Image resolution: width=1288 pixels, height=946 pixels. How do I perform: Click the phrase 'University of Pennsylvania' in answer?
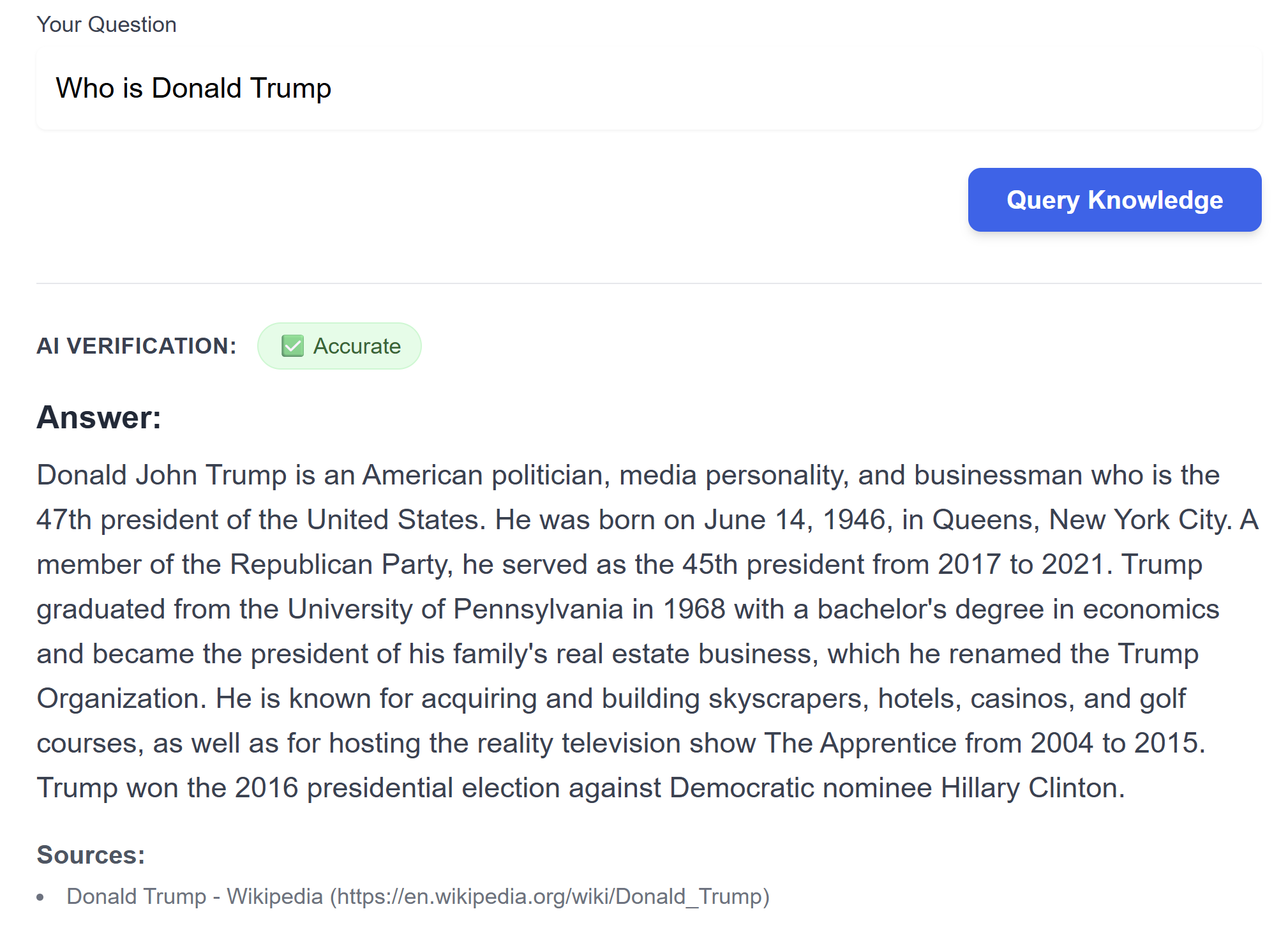click(455, 609)
